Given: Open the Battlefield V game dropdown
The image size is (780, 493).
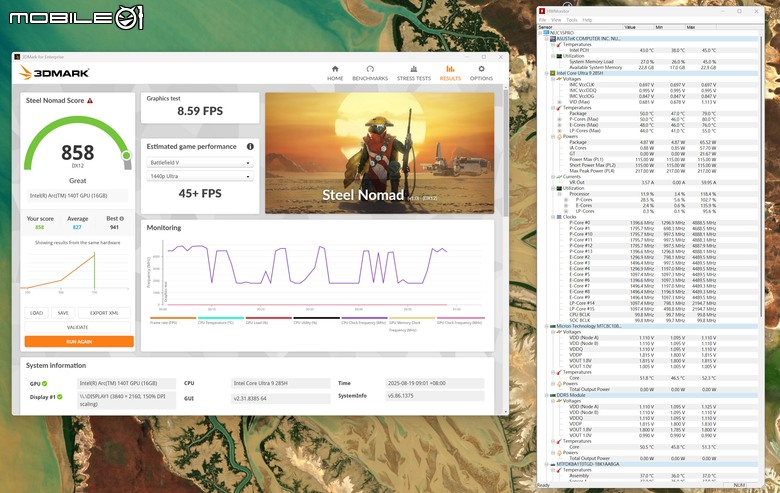Looking at the screenshot, I should pyautogui.click(x=200, y=163).
